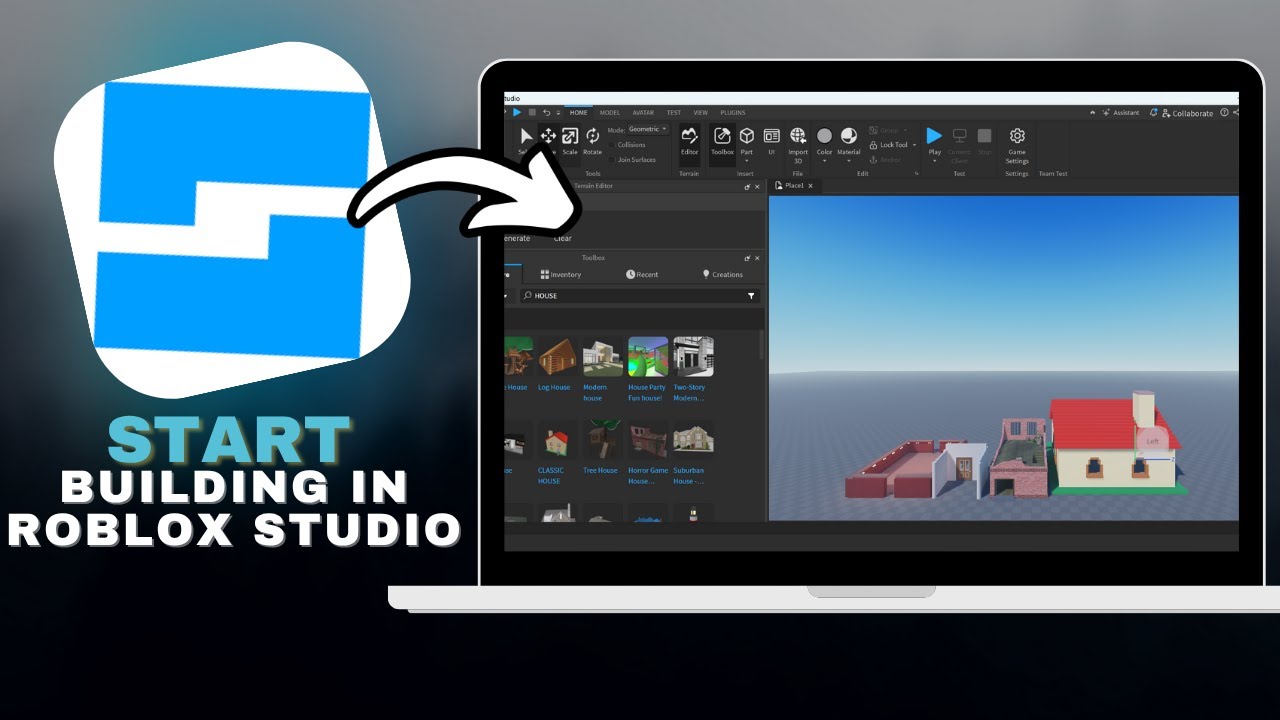Expand the Color dropdown arrow
1280x720 pixels.
click(824, 161)
